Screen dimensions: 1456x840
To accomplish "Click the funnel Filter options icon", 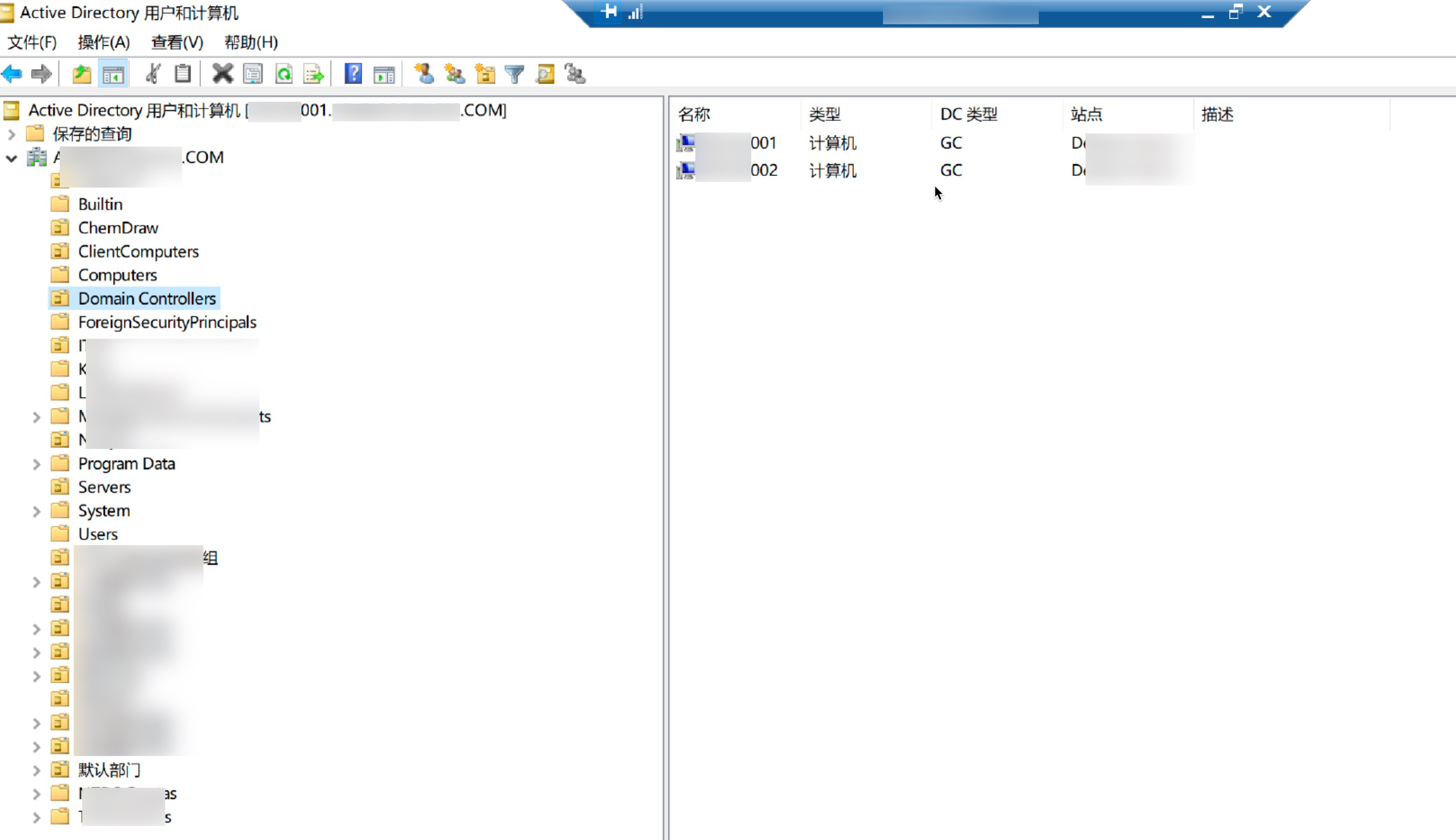I will point(515,74).
